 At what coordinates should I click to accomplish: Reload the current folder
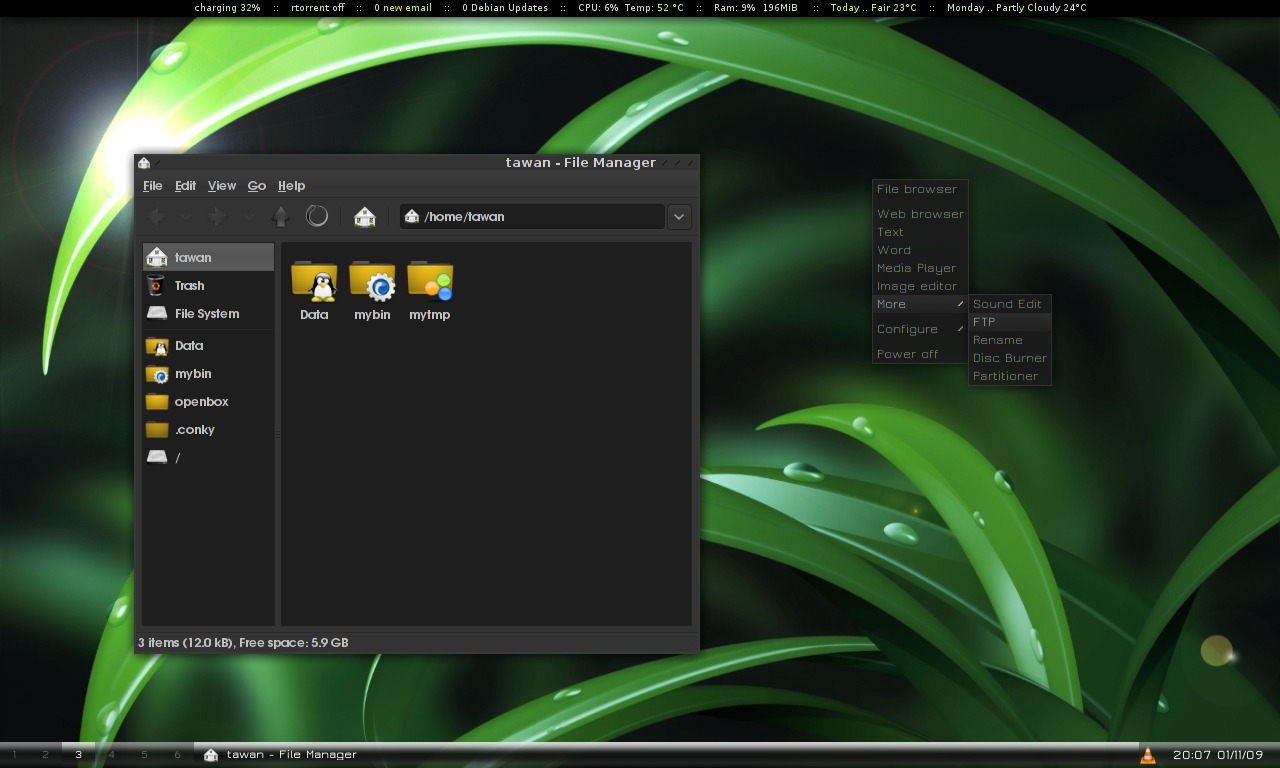(x=317, y=216)
